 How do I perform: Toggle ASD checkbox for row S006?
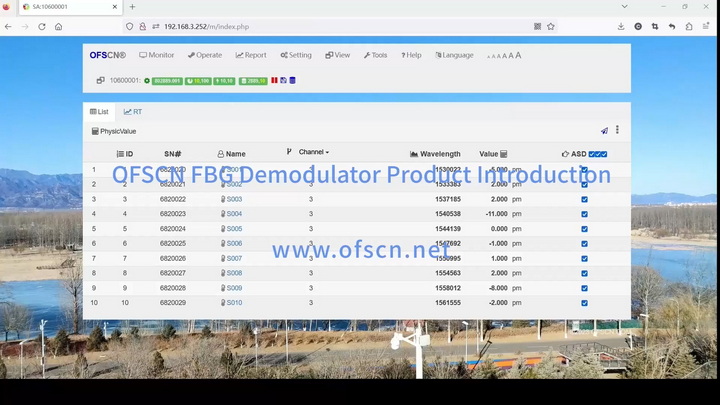(x=584, y=243)
